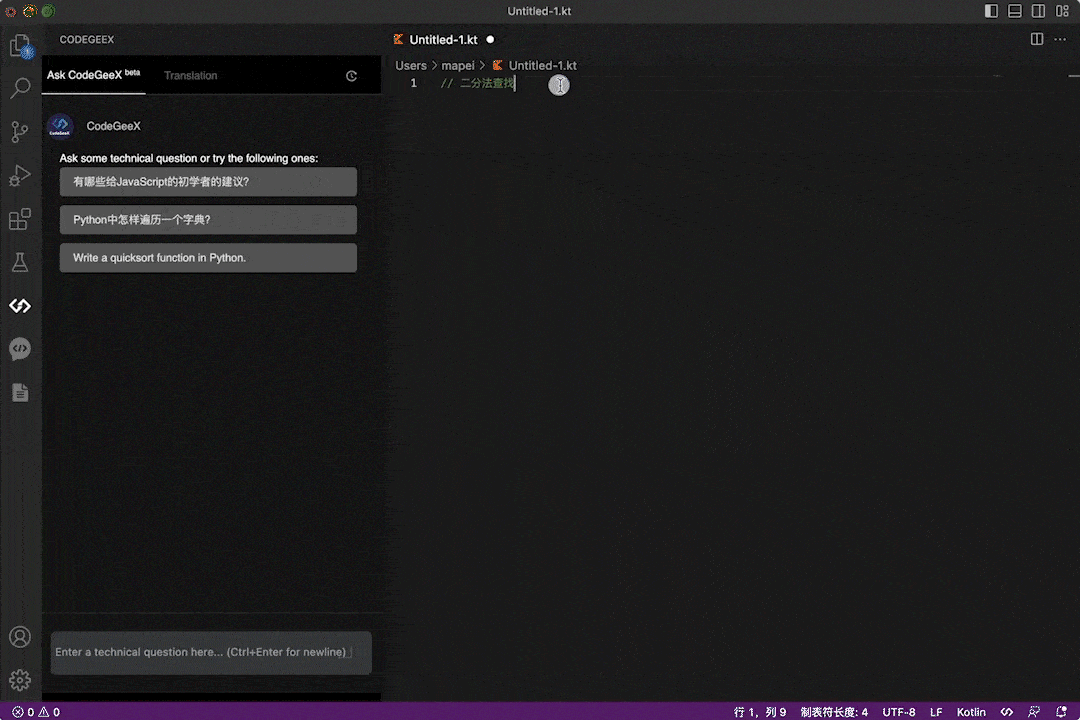Open the Kotlin language mode selector
The image size is (1080, 720).
tap(971, 712)
